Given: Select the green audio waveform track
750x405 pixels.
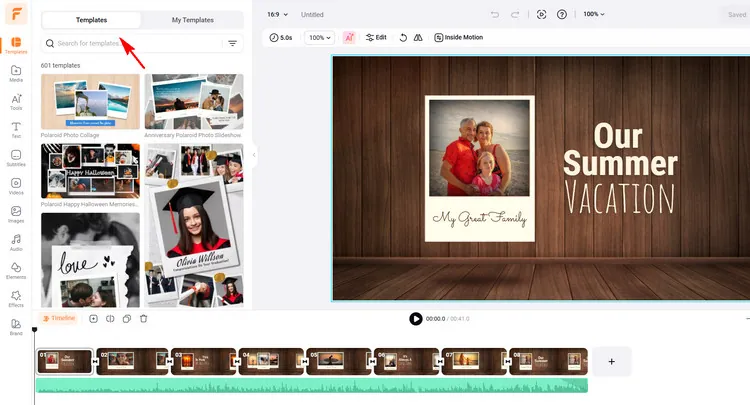Looking at the screenshot, I should (312, 385).
